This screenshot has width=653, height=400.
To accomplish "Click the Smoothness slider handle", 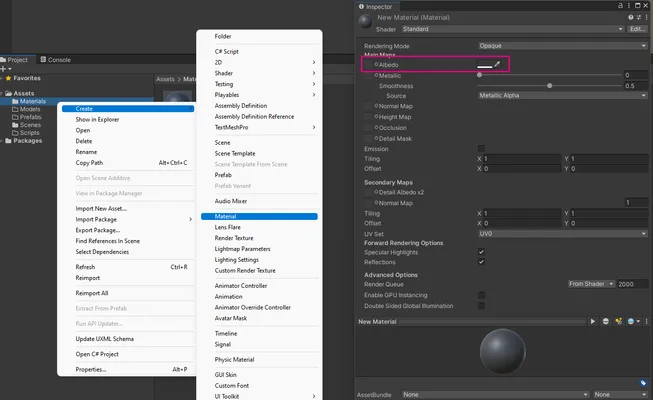I will pos(550,85).
